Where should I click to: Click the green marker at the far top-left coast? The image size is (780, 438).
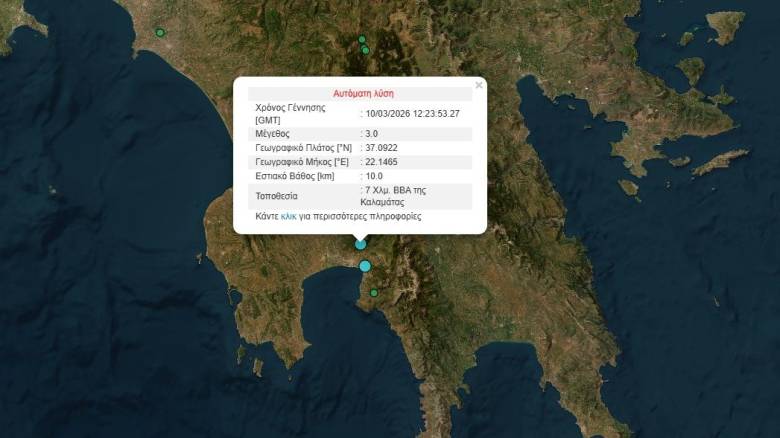pos(159,32)
